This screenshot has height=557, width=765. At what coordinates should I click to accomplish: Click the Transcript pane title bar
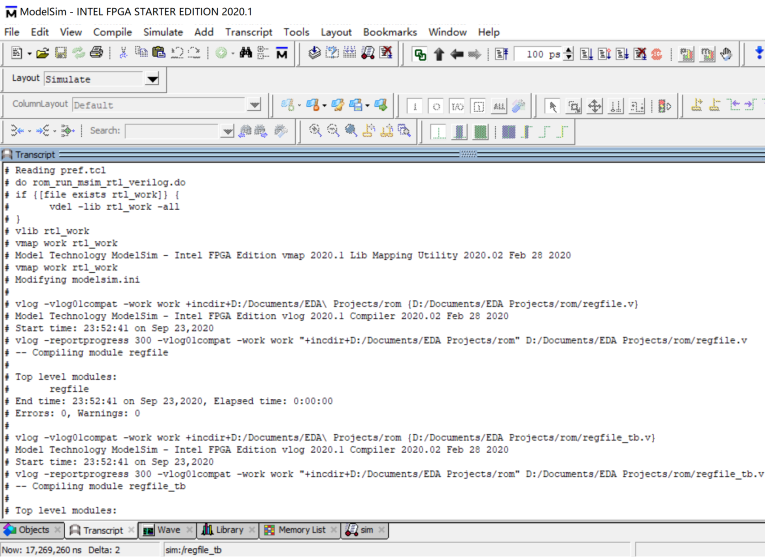382,155
